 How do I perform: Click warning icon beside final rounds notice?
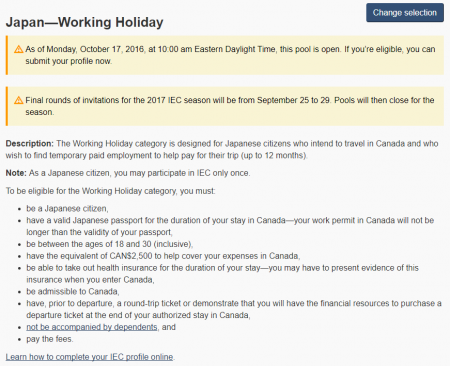point(19,100)
